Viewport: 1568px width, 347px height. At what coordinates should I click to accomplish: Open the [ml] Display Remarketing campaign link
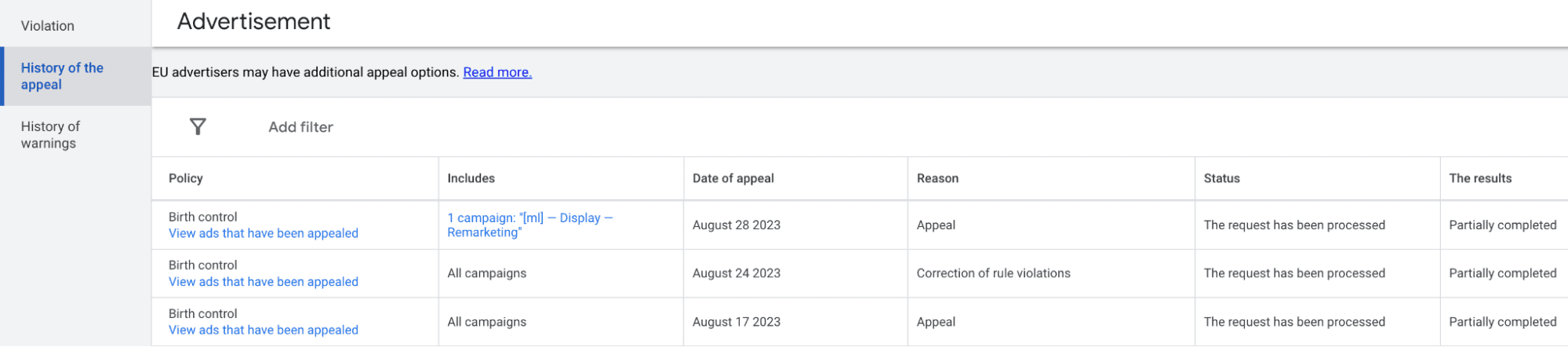coord(529,225)
